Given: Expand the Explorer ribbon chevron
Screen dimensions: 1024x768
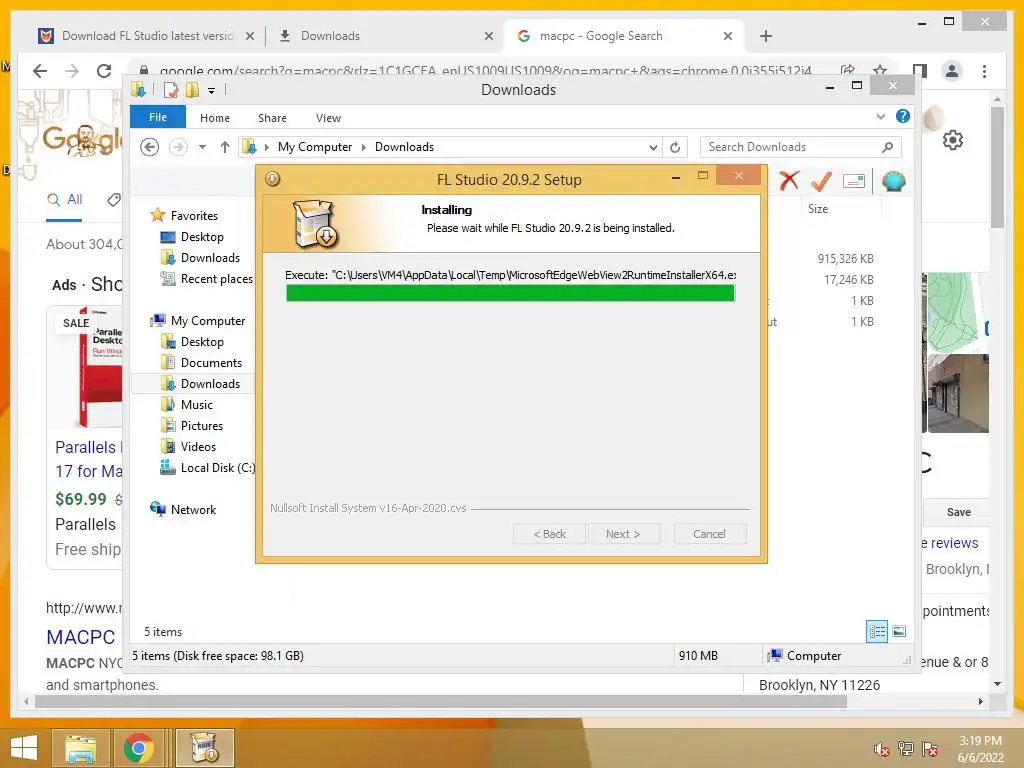Looking at the screenshot, I should click(x=880, y=116).
